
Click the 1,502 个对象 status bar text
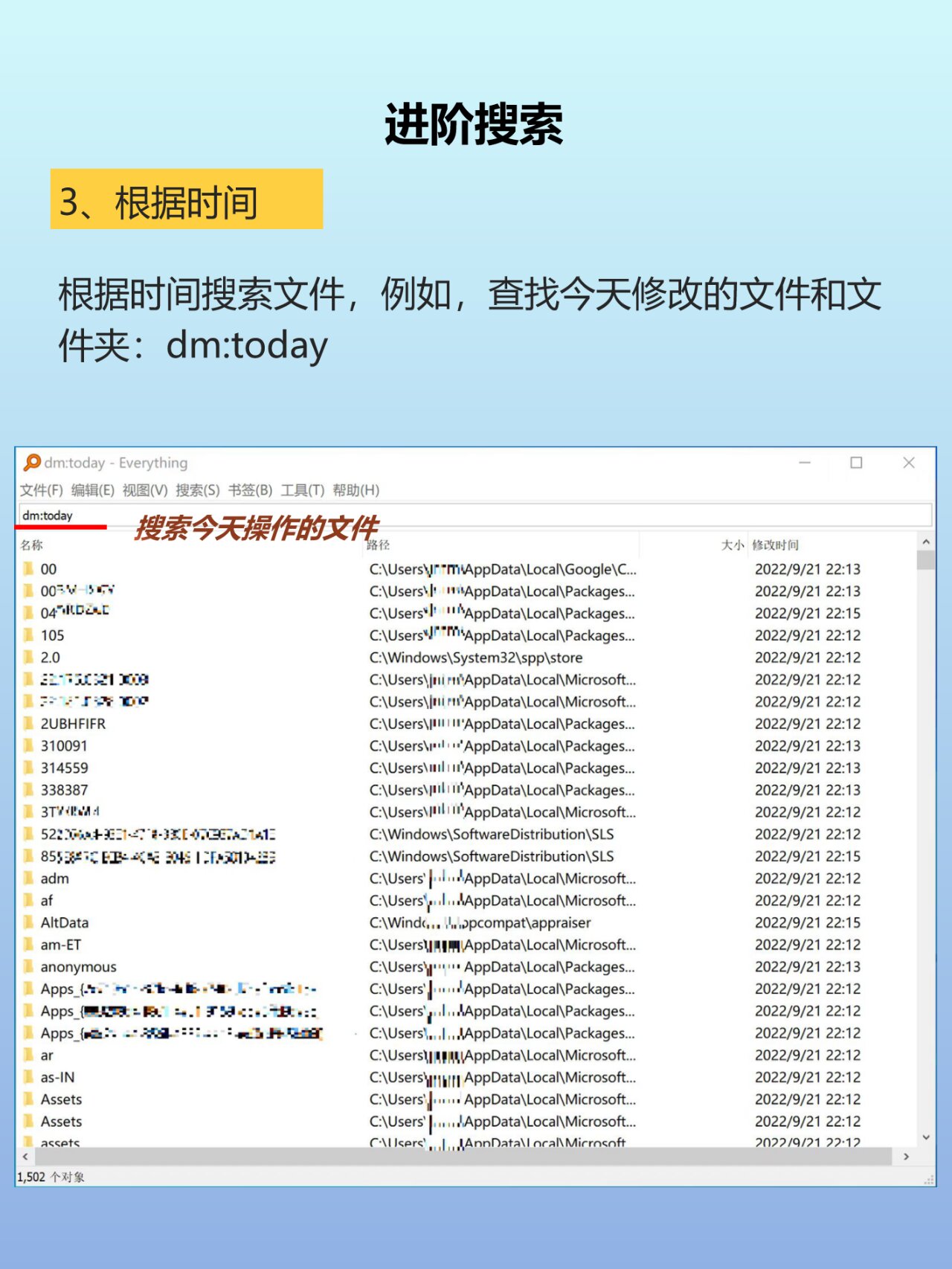click(x=51, y=1177)
